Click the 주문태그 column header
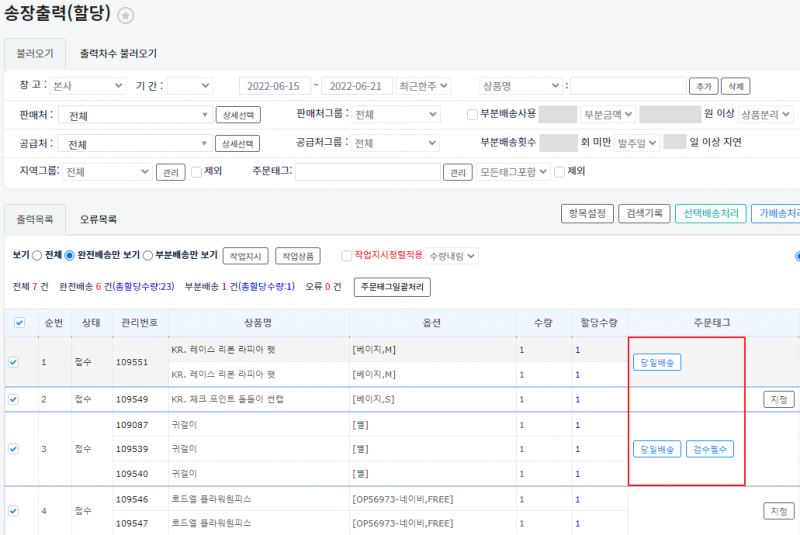 (x=712, y=323)
